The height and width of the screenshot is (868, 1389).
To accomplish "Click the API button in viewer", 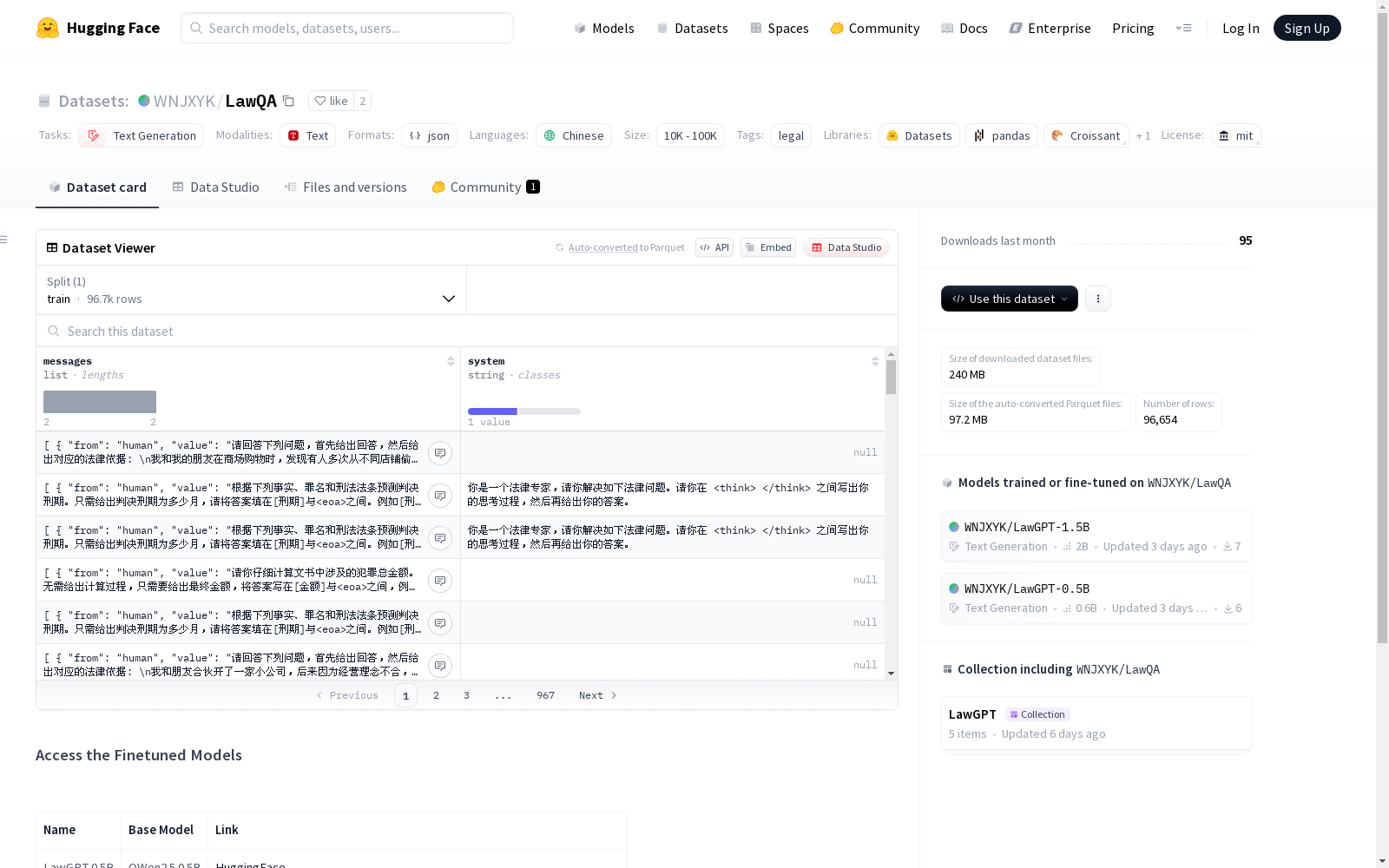I will click(714, 247).
